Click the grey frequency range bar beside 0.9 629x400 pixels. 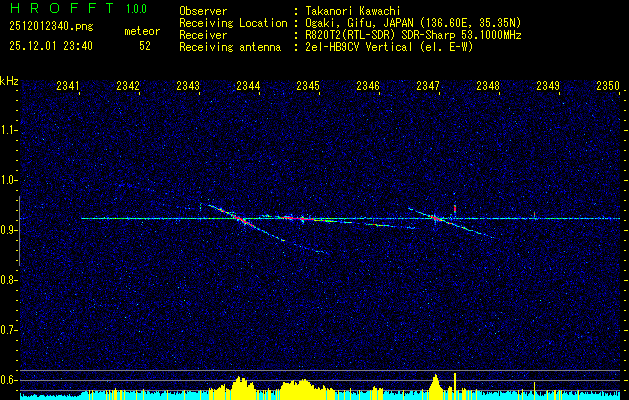(20, 231)
